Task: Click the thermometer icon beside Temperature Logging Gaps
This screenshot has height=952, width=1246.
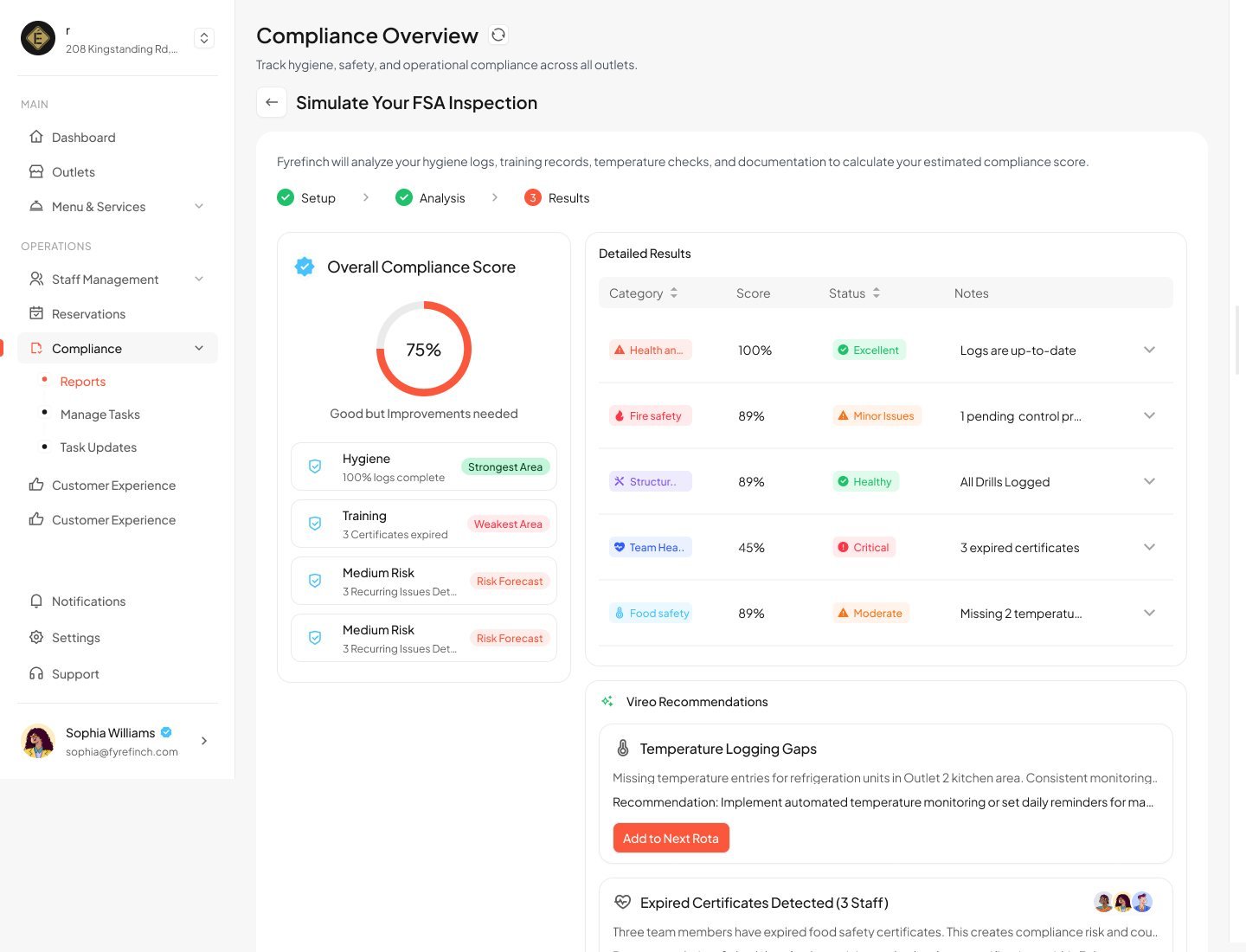Action: pyautogui.click(x=622, y=748)
